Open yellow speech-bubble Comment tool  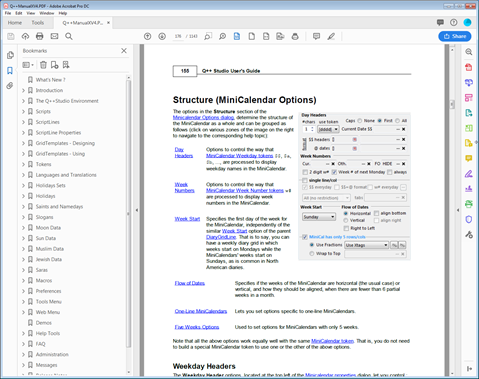[x=469, y=159]
